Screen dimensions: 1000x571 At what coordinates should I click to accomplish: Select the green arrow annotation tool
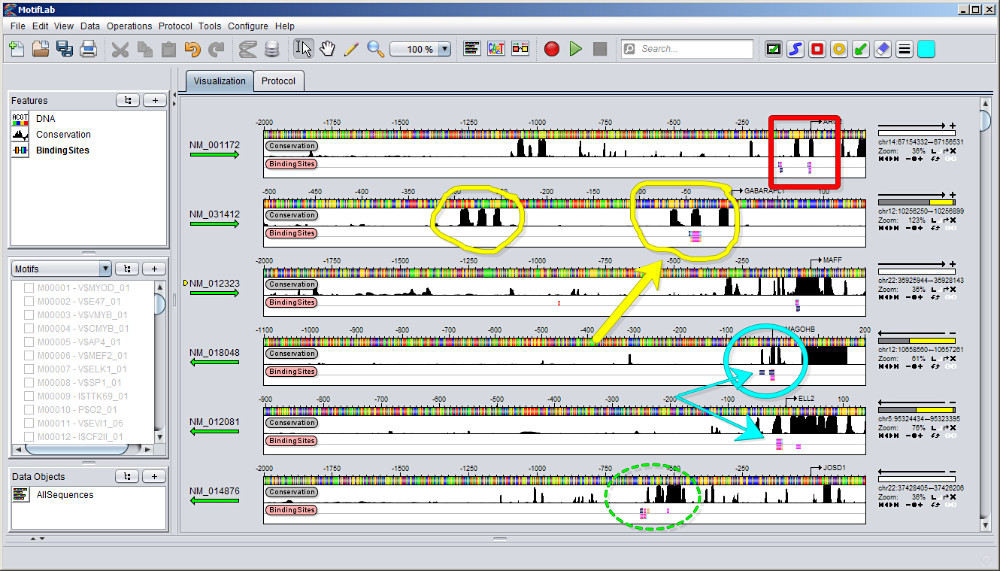(x=861, y=49)
